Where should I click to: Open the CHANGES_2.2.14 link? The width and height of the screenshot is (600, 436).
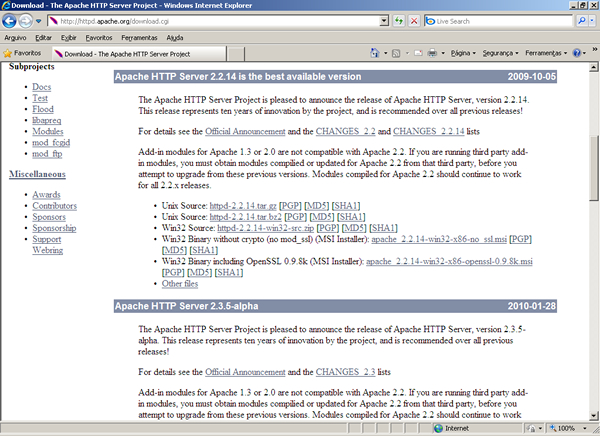point(429,131)
